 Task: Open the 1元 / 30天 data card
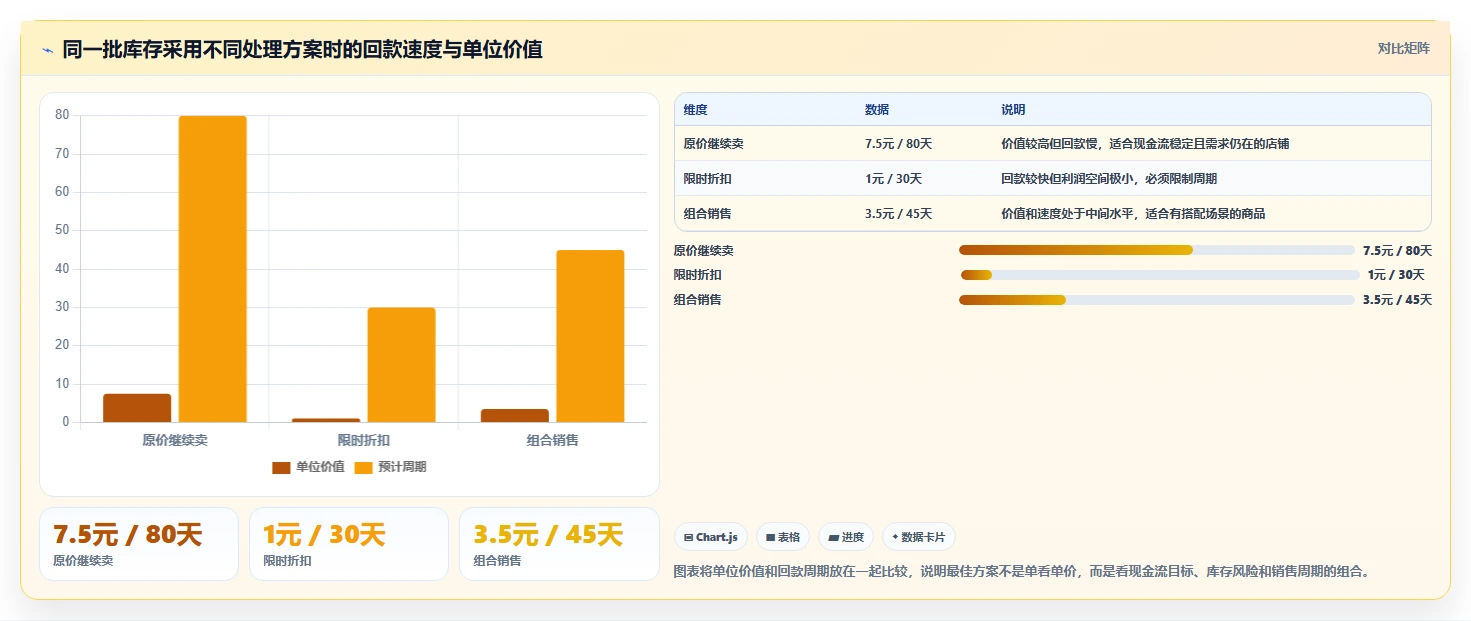point(349,544)
